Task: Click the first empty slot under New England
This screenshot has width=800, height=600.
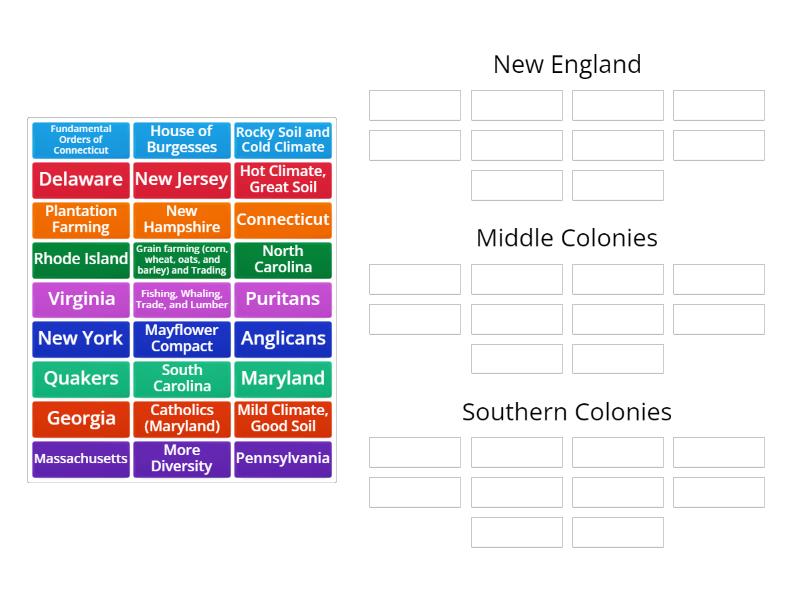Action: [x=415, y=106]
